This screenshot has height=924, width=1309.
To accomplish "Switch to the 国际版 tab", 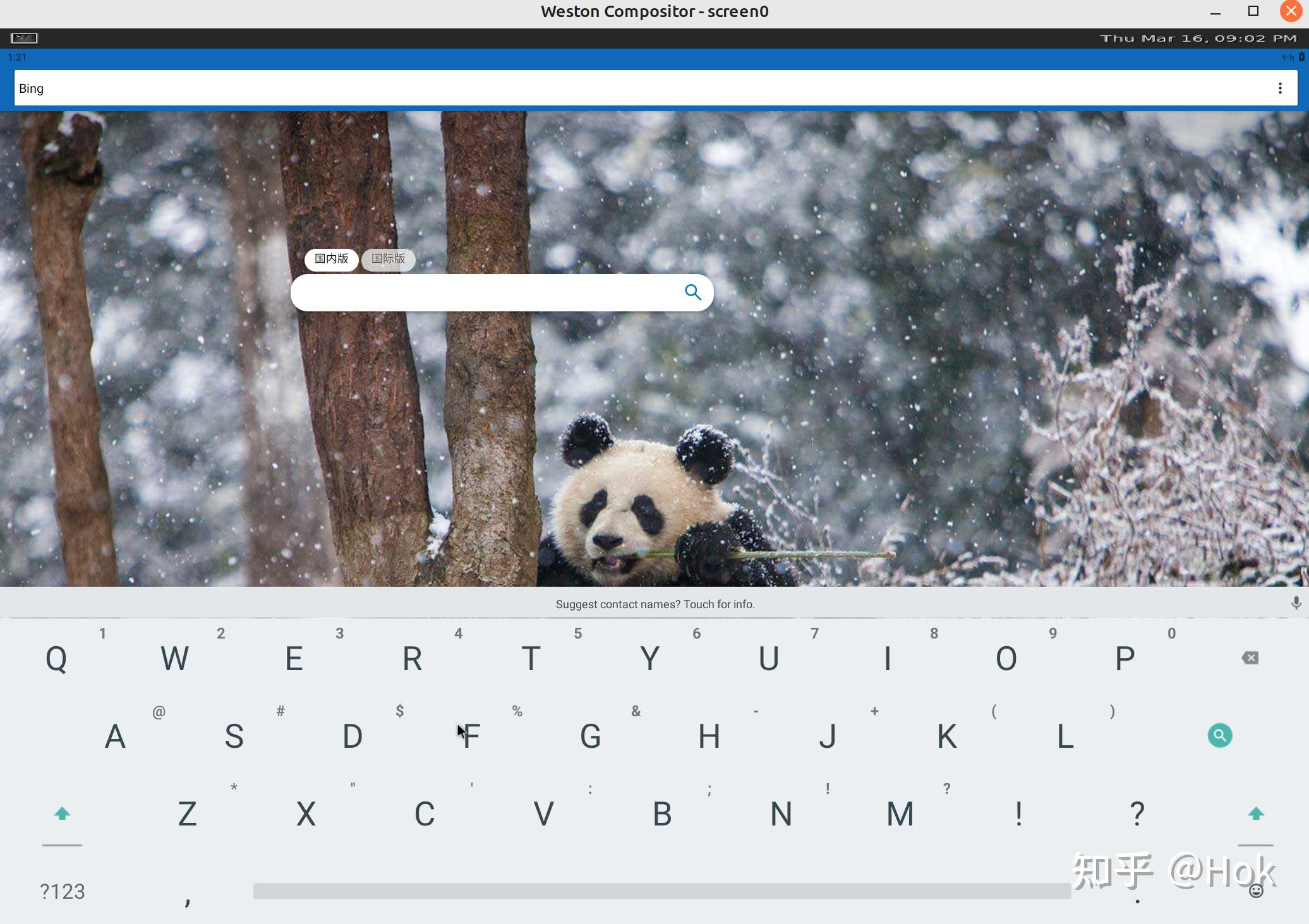I will [x=388, y=259].
